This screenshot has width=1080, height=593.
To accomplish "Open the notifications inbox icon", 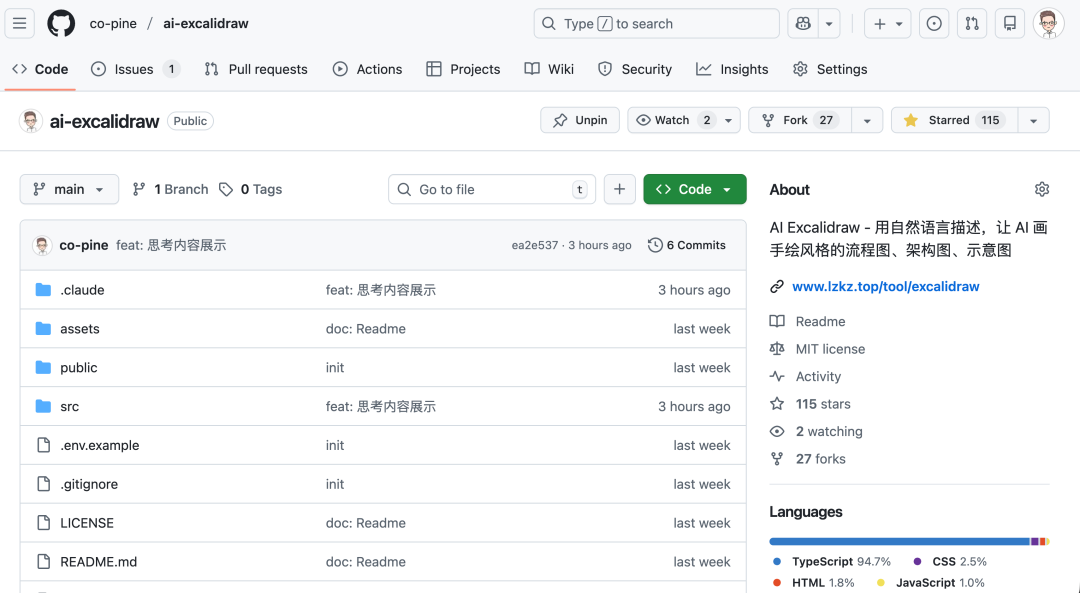I will pos(1010,23).
